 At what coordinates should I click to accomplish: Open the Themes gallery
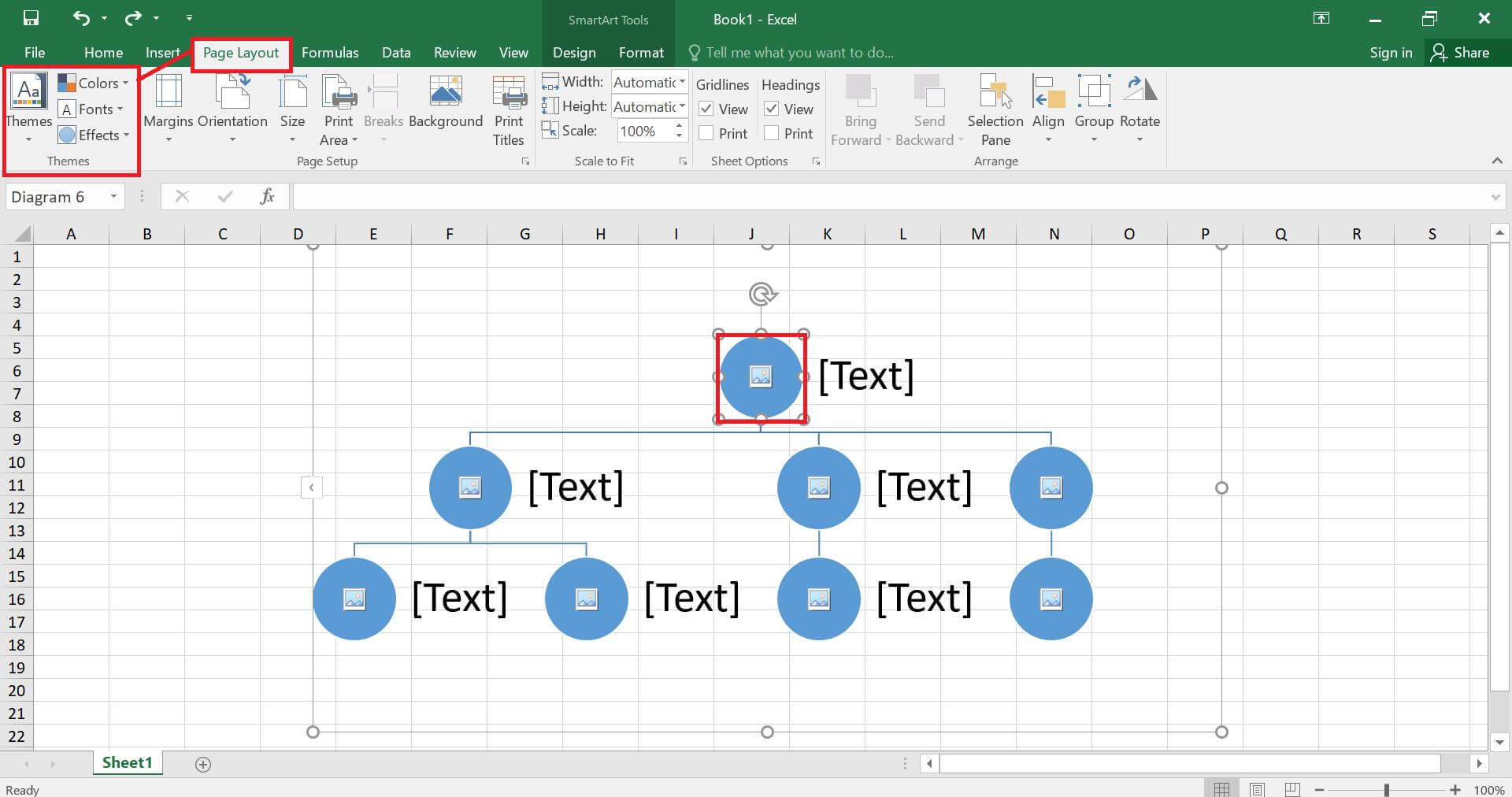28,109
